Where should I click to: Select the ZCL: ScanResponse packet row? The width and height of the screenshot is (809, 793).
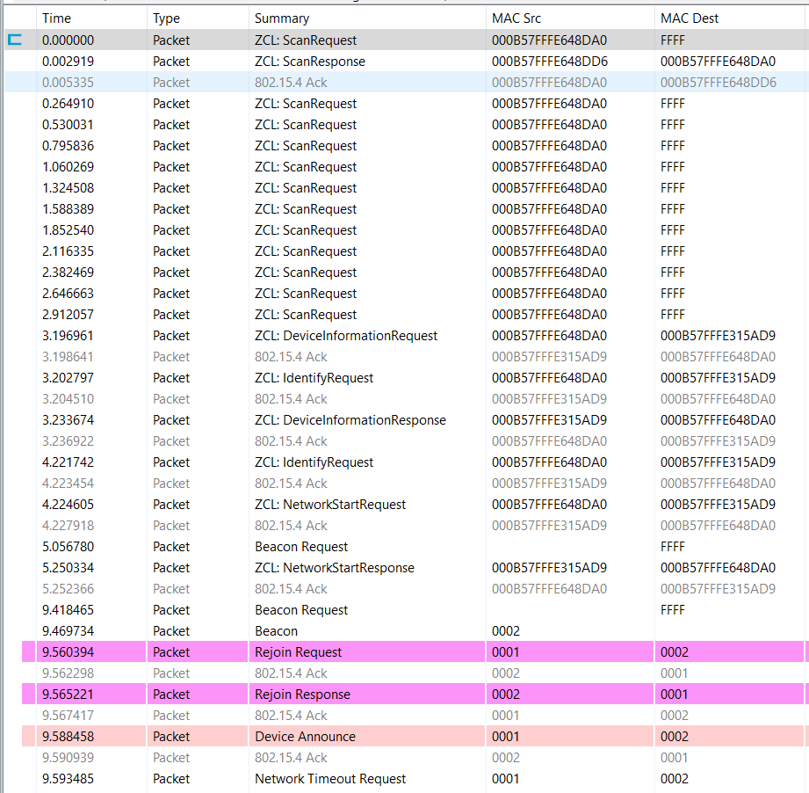[309, 61]
